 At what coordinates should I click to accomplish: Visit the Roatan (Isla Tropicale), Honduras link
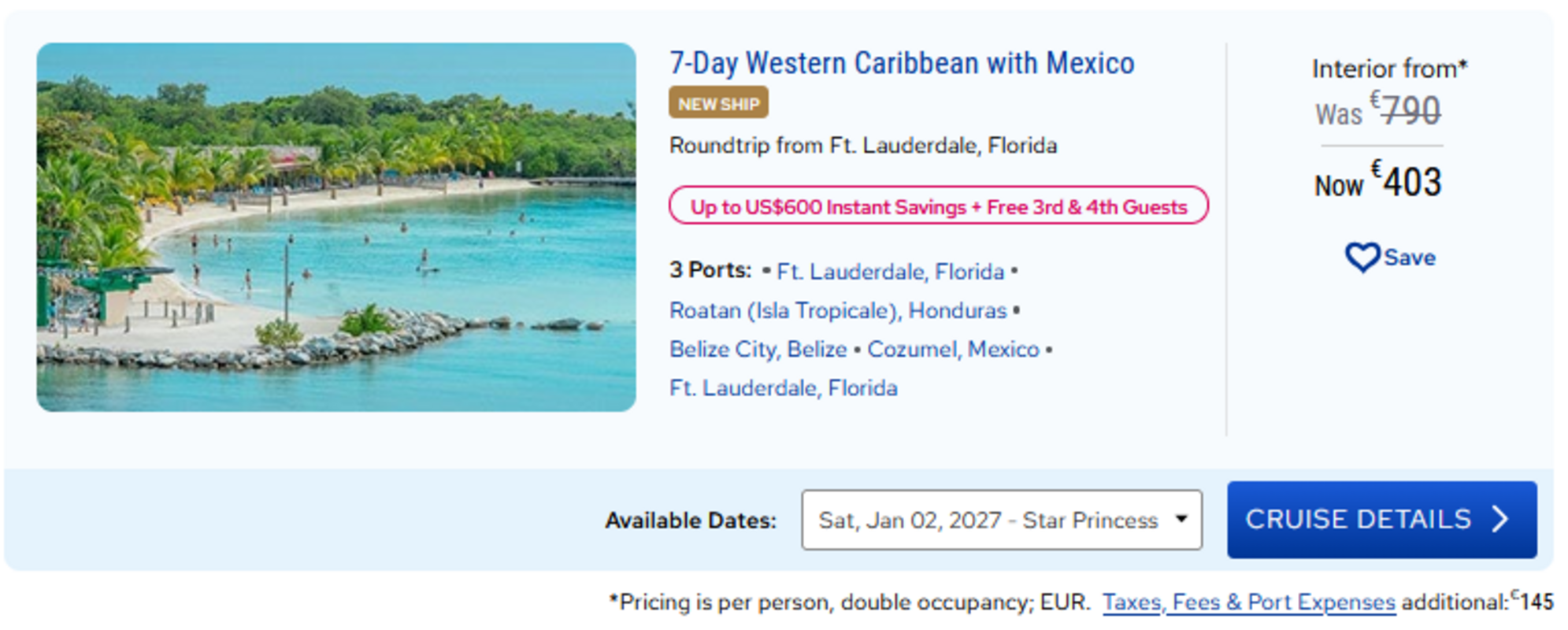click(x=838, y=310)
